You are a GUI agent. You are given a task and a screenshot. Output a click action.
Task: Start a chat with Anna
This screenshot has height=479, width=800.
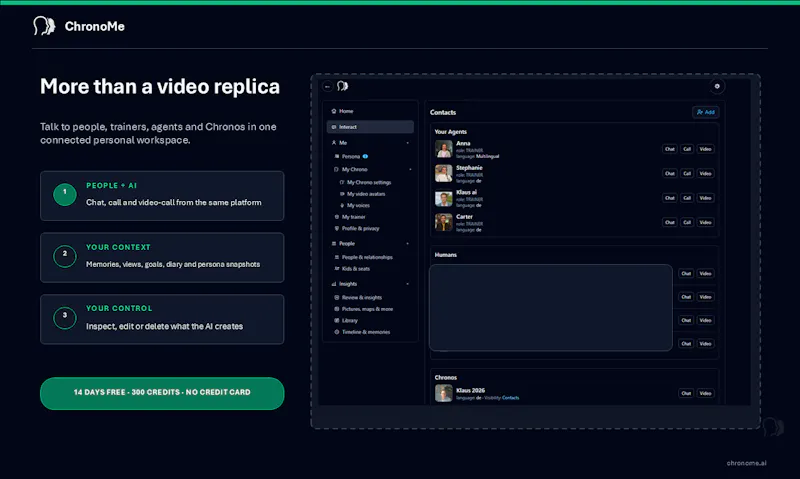(x=669, y=149)
